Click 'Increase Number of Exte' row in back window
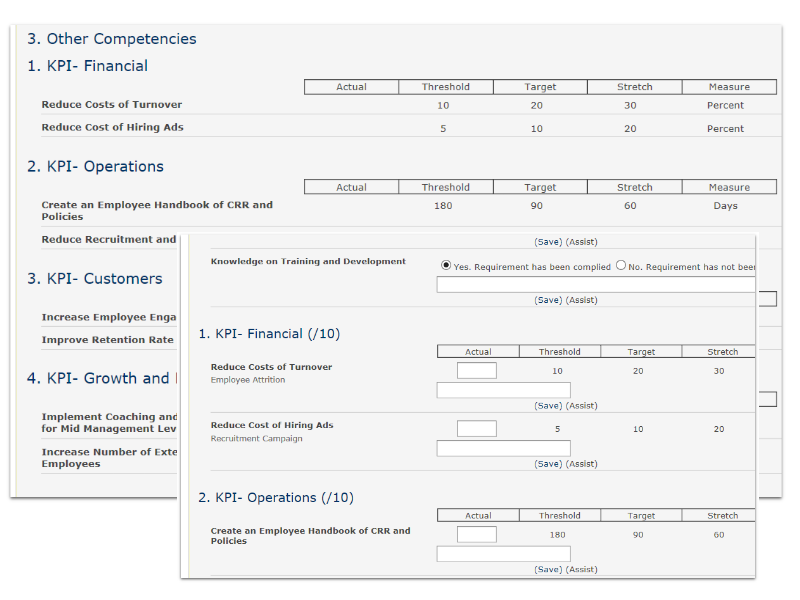 (109, 458)
